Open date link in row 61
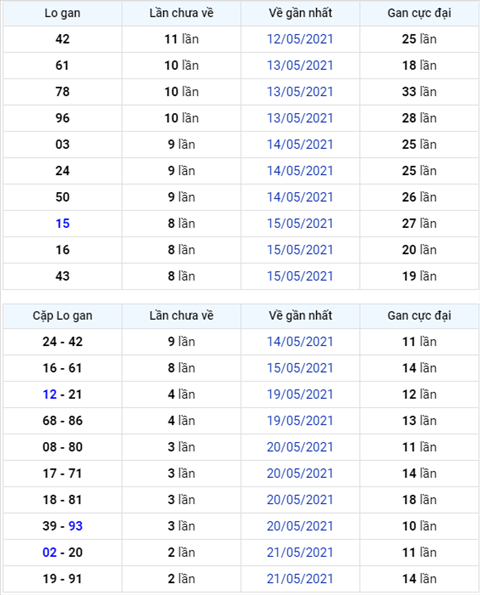The width and height of the screenshot is (480, 595). click(x=300, y=65)
